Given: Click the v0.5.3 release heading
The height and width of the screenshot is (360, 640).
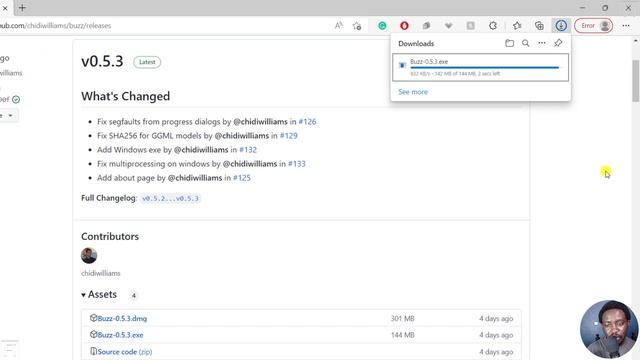Looking at the screenshot, I should coord(102,61).
